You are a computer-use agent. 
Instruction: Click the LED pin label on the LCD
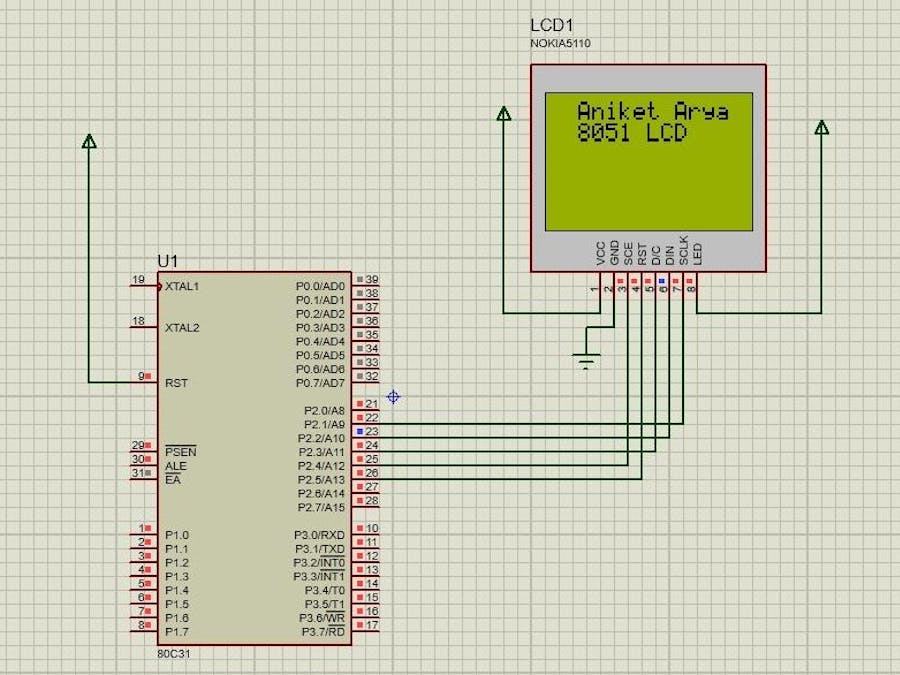pyautogui.click(x=697, y=254)
